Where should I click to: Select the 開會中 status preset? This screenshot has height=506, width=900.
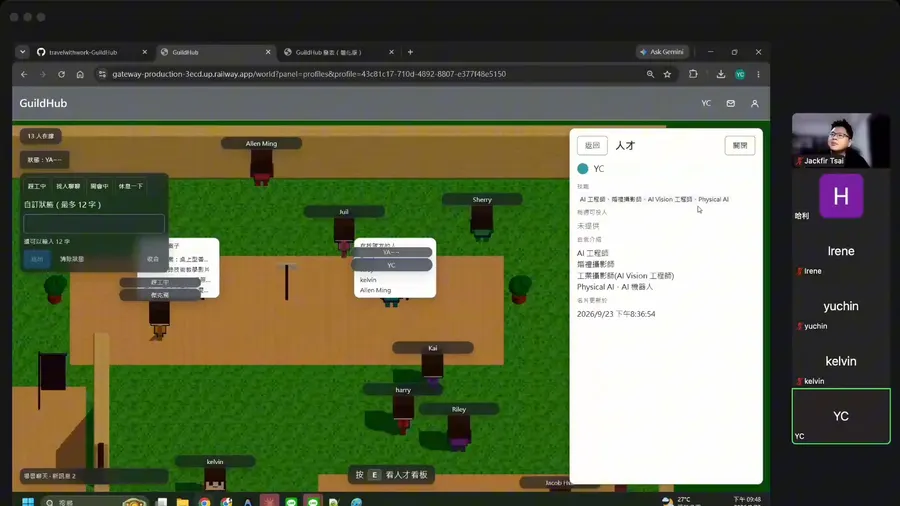(x=99, y=186)
